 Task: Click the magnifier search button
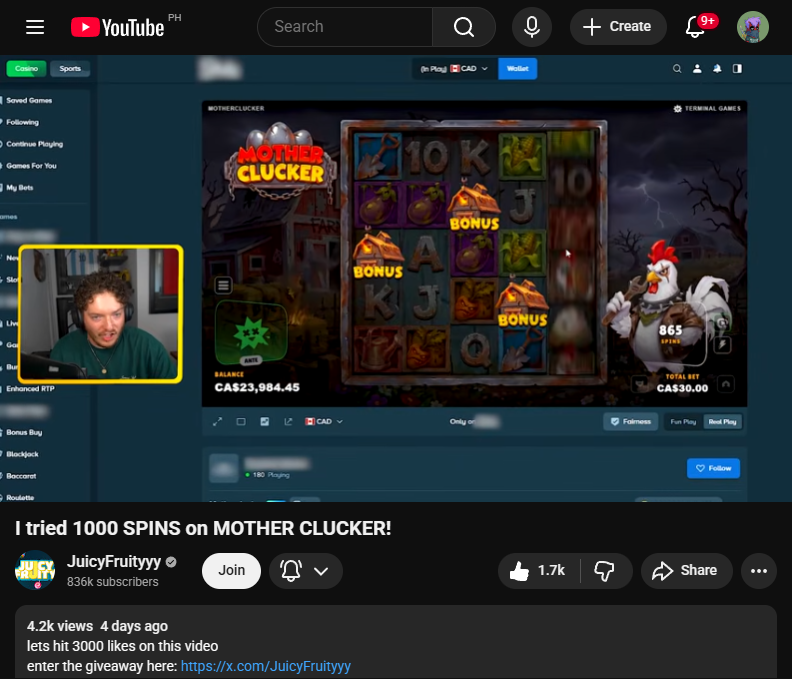pyautogui.click(x=464, y=27)
